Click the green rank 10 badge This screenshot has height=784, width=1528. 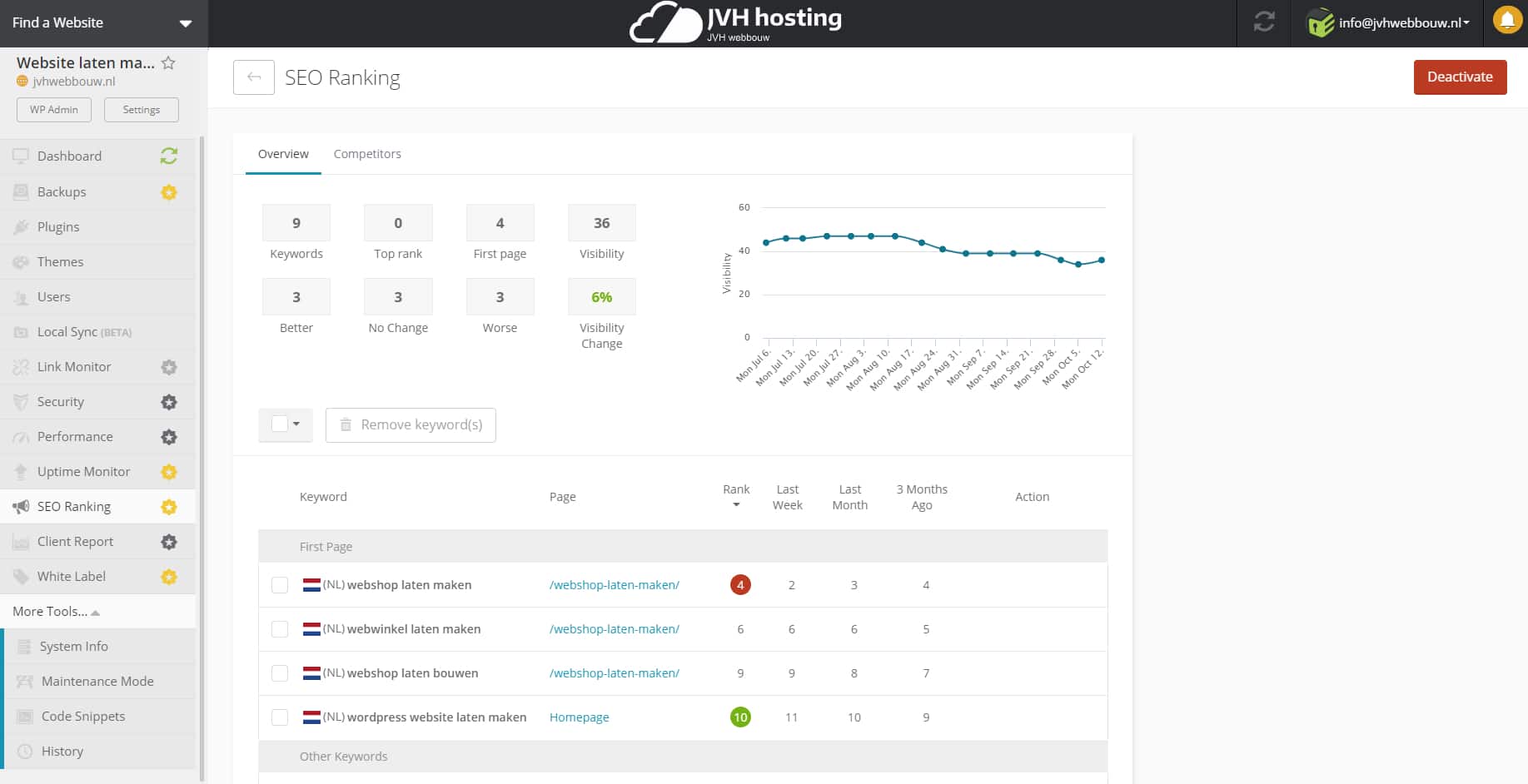740,717
